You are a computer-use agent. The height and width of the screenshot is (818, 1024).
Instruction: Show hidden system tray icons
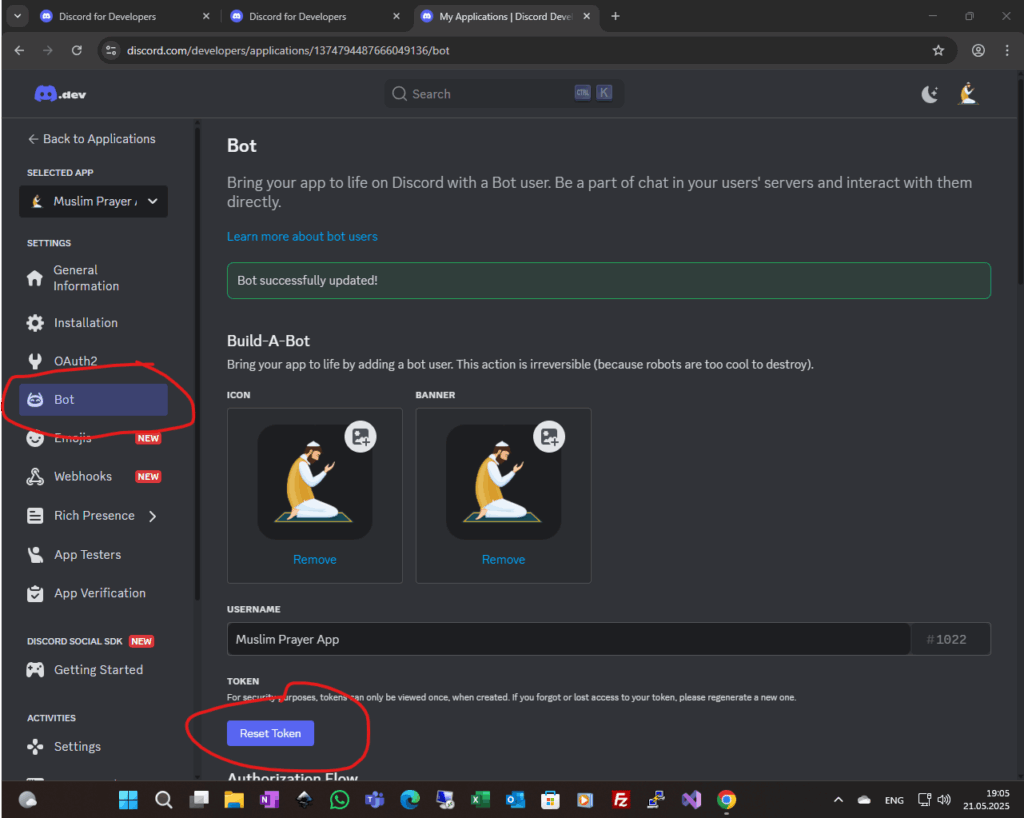[839, 800]
